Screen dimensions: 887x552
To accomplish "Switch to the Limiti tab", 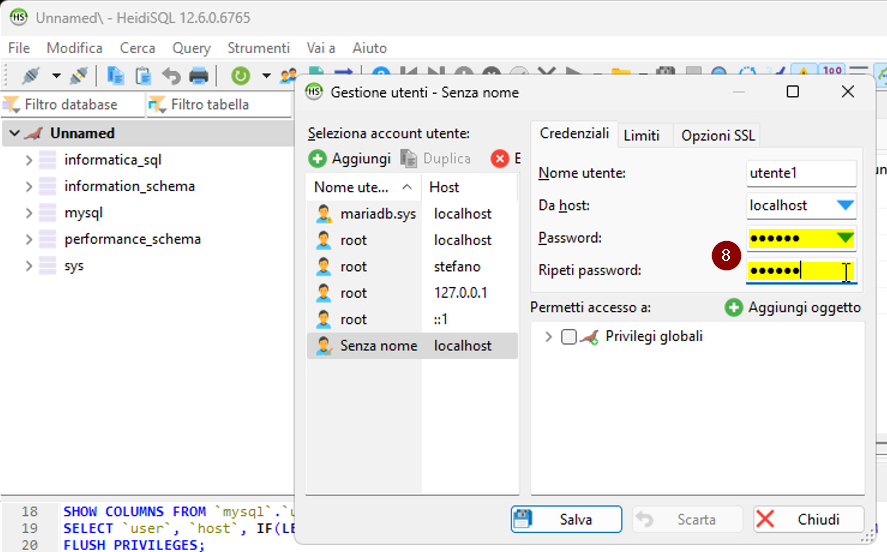I will [641, 136].
